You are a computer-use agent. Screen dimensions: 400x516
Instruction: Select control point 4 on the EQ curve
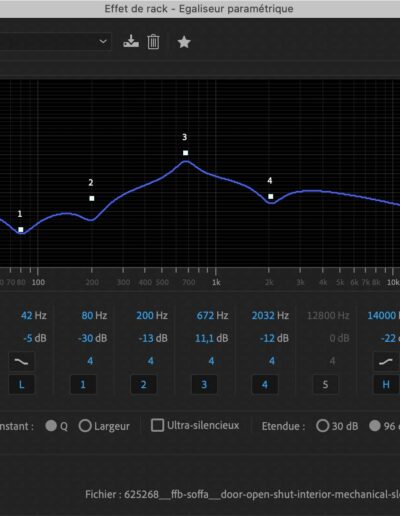pyautogui.click(x=271, y=197)
